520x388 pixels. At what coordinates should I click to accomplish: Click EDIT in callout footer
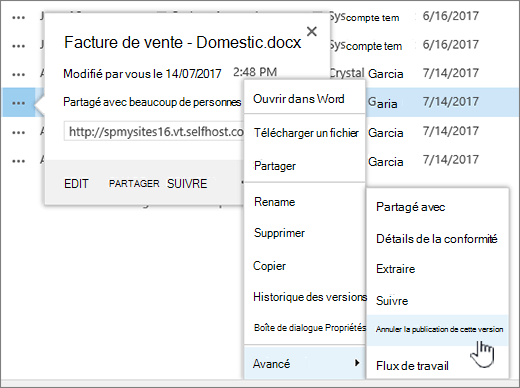pyautogui.click(x=76, y=184)
